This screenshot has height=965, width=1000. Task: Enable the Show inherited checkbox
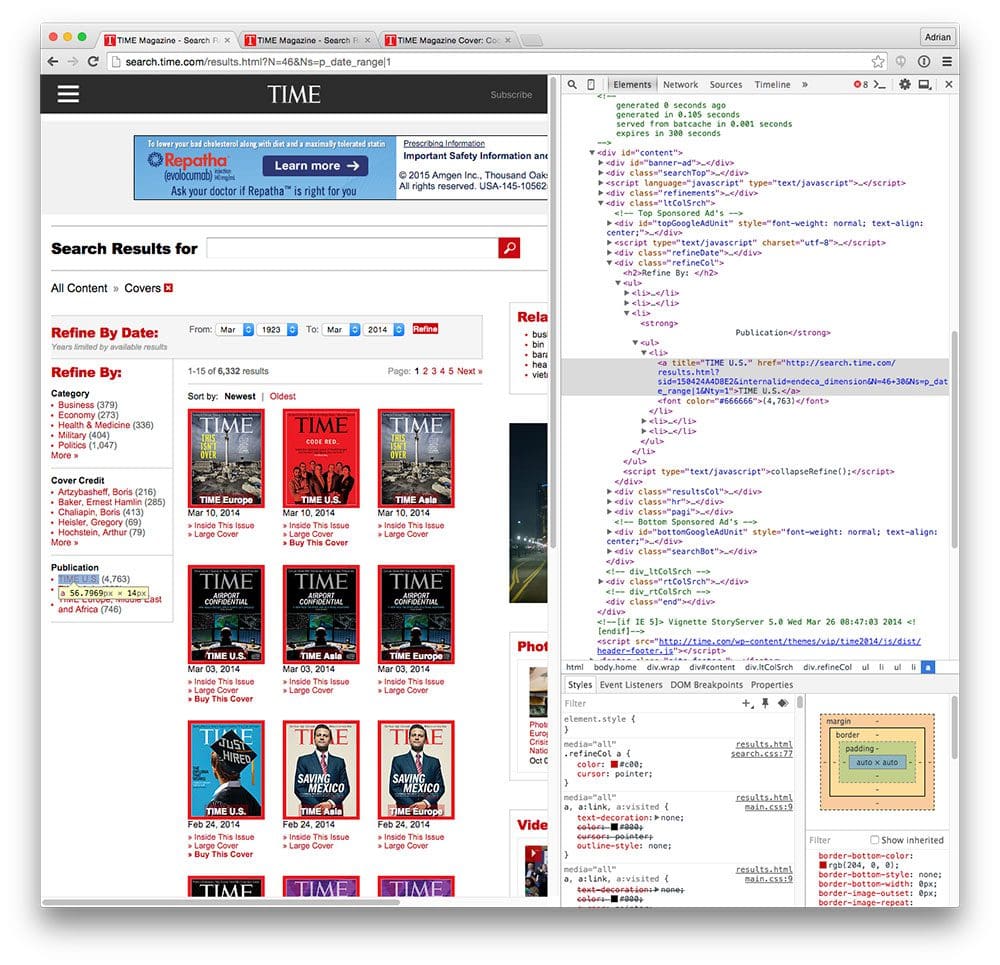[874, 839]
